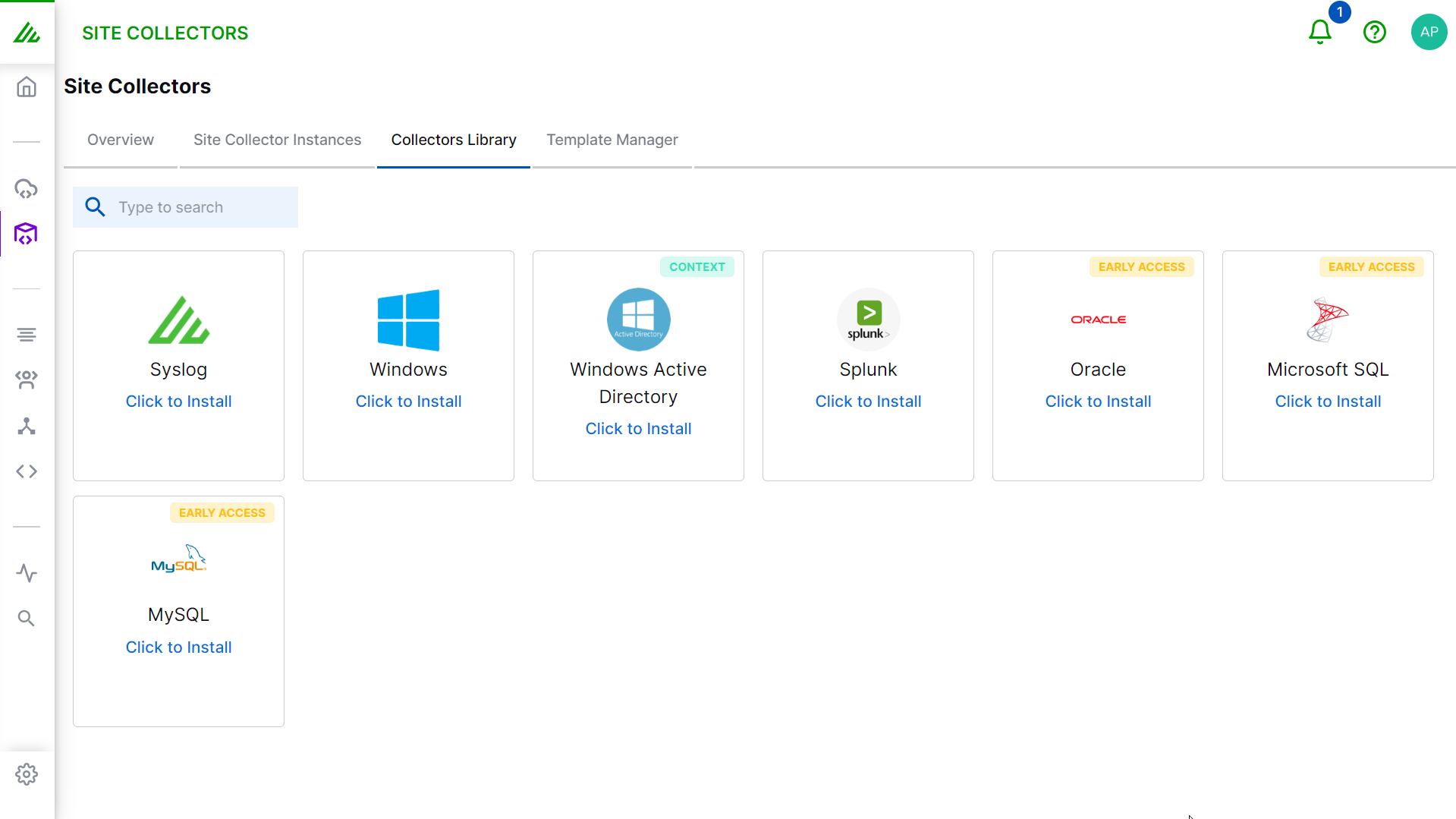Click the Oracle card title text
1456x819 pixels.
[1099, 370]
